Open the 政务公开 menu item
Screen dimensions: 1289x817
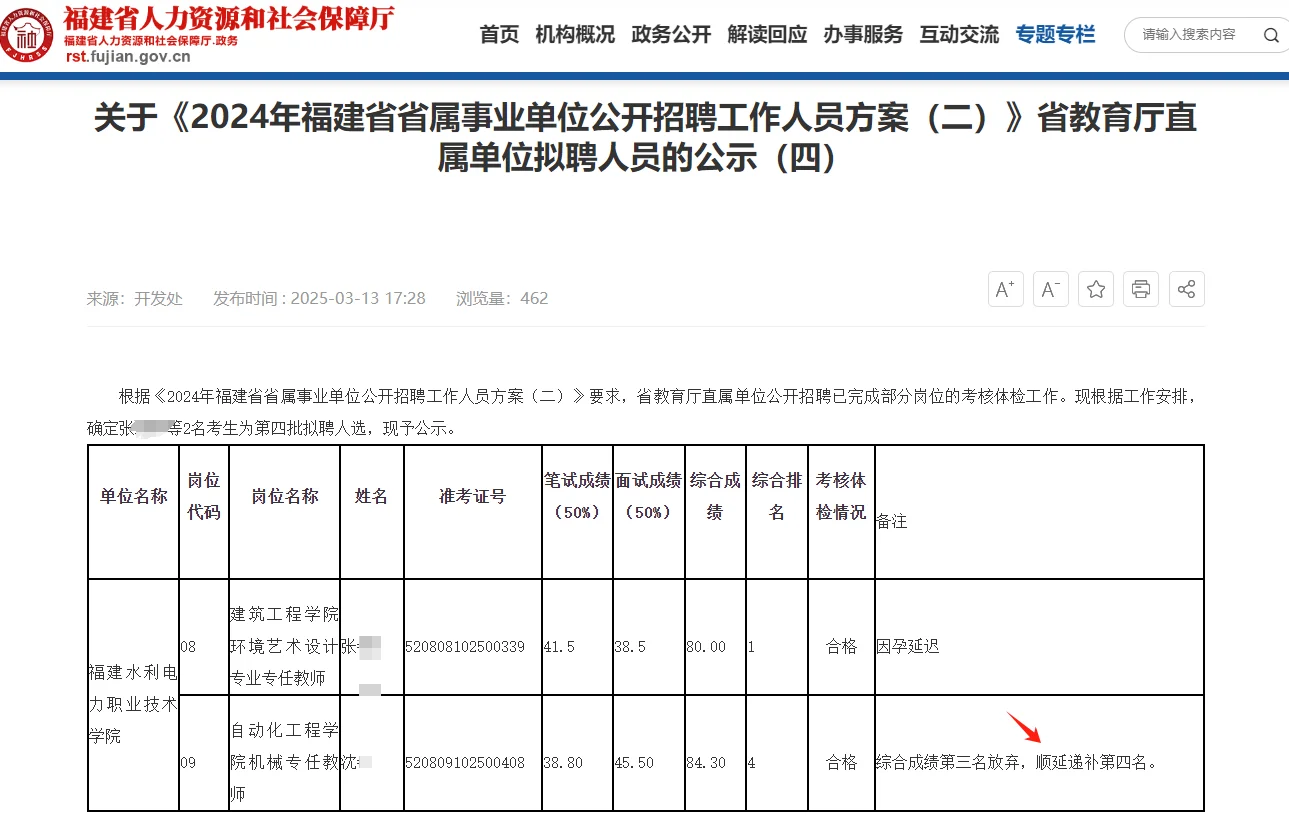(670, 33)
